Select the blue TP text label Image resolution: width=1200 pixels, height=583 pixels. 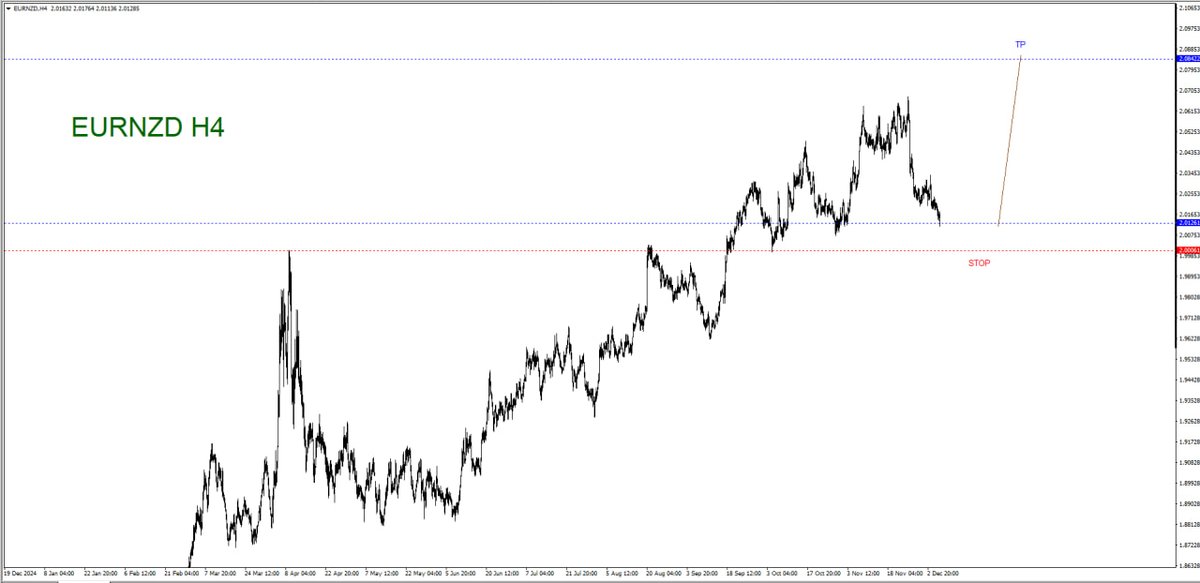[x=1020, y=44]
